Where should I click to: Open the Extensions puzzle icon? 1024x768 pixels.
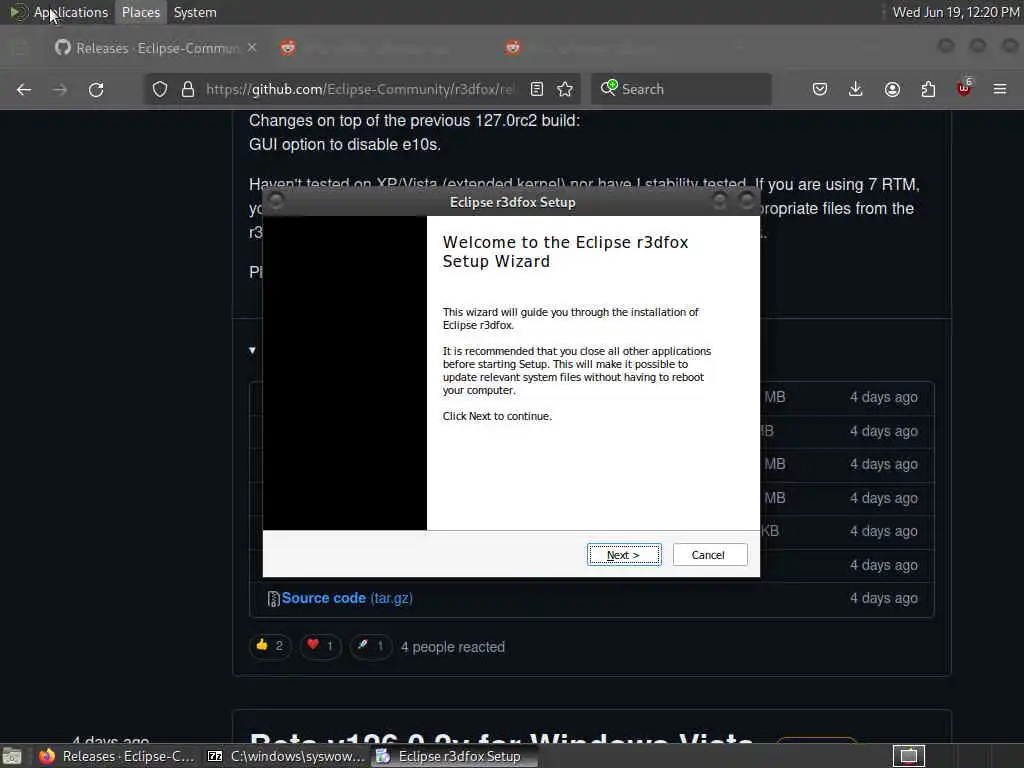pyautogui.click(x=928, y=89)
